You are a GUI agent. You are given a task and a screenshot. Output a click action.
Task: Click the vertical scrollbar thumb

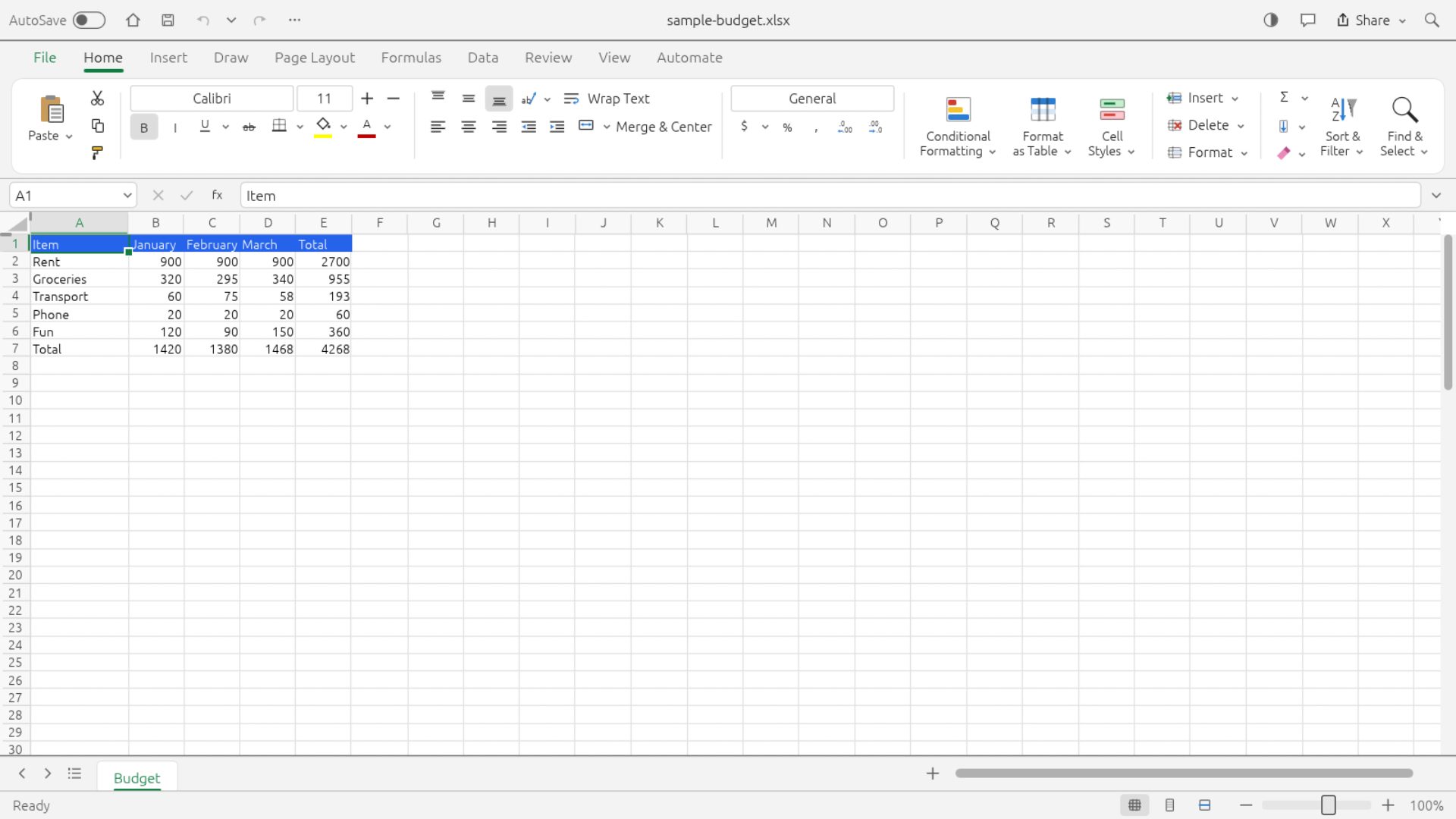point(1448,312)
